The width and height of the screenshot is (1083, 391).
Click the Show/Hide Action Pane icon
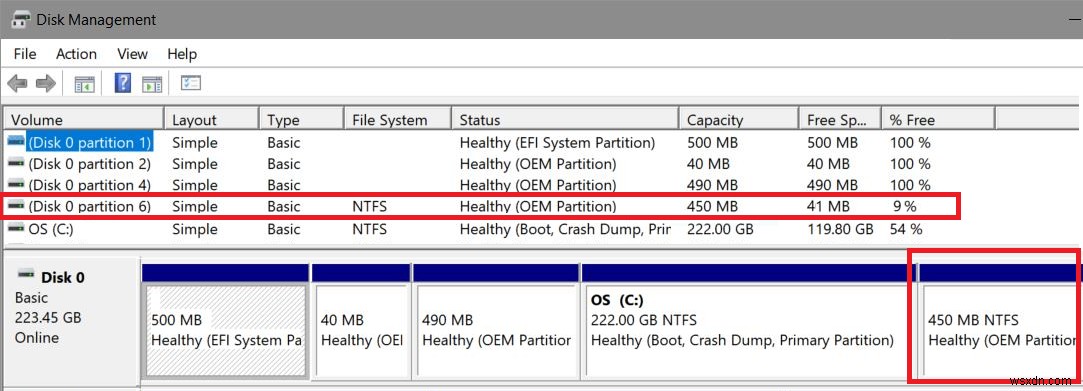click(x=152, y=84)
